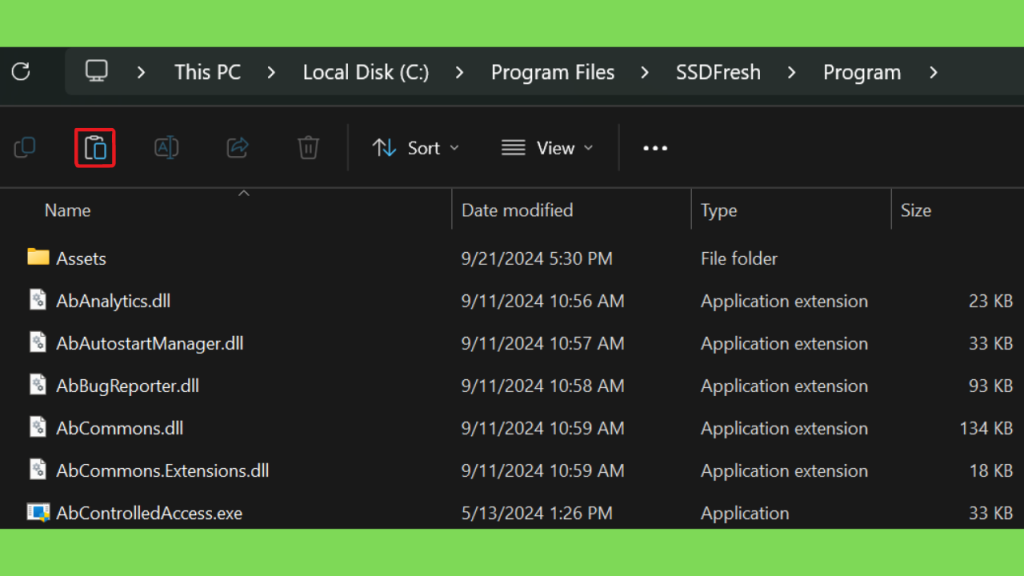The image size is (1024, 576).
Task: Select the Assets folder name
Action: 81,259
